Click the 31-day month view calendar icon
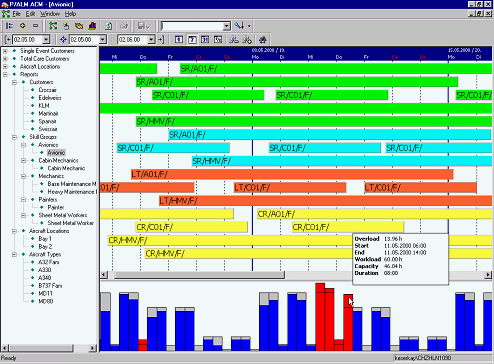 click(x=205, y=39)
